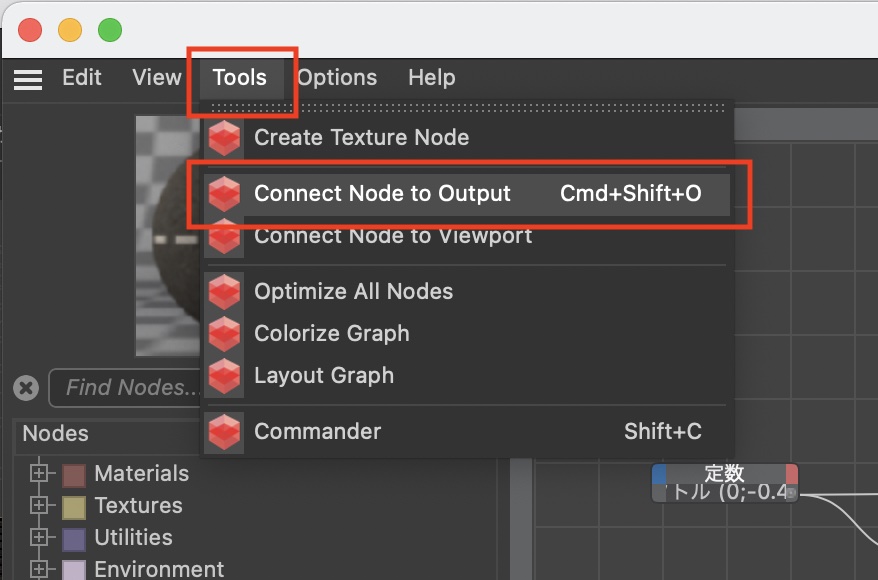
Task: Open the Edit menu
Action: 82,78
